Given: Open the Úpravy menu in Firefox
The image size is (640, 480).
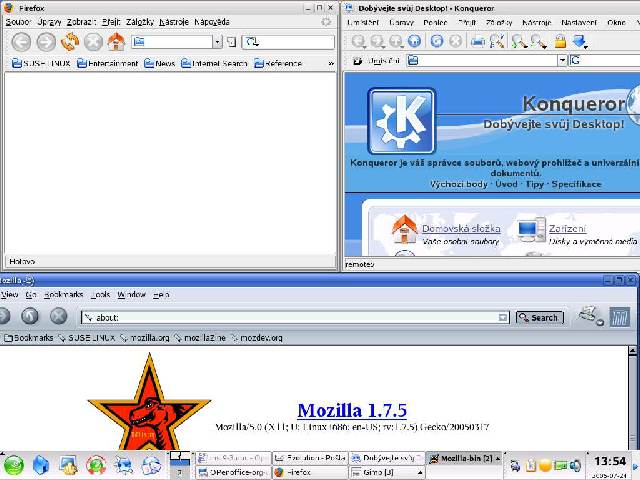Looking at the screenshot, I should 49,22.
